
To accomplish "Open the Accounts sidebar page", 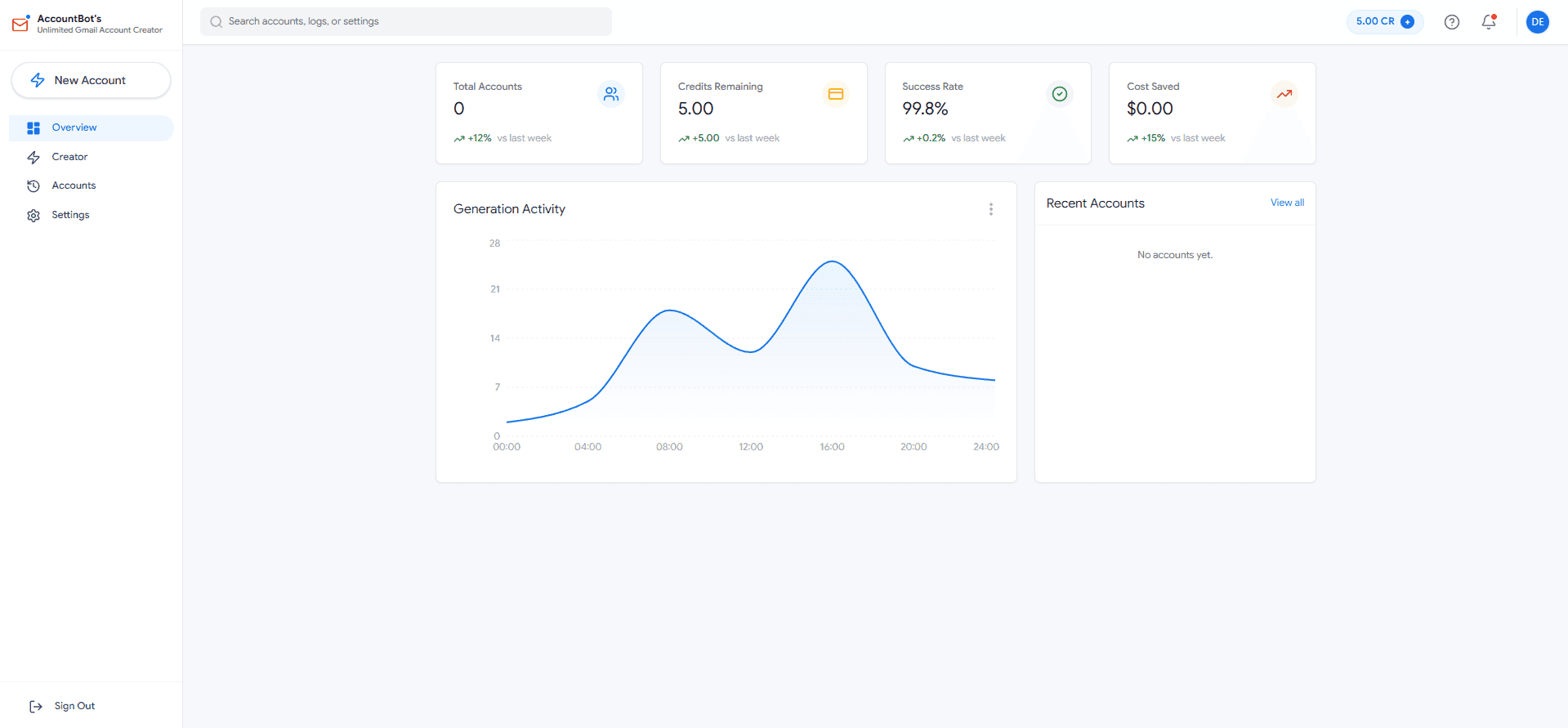I will pyautogui.click(x=74, y=185).
